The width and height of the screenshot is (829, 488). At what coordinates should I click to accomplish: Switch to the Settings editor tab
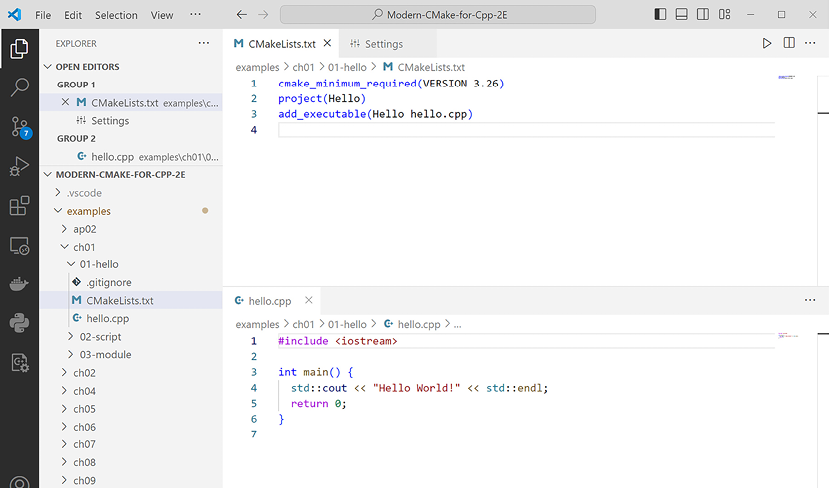pyautogui.click(x=383, y=44)
